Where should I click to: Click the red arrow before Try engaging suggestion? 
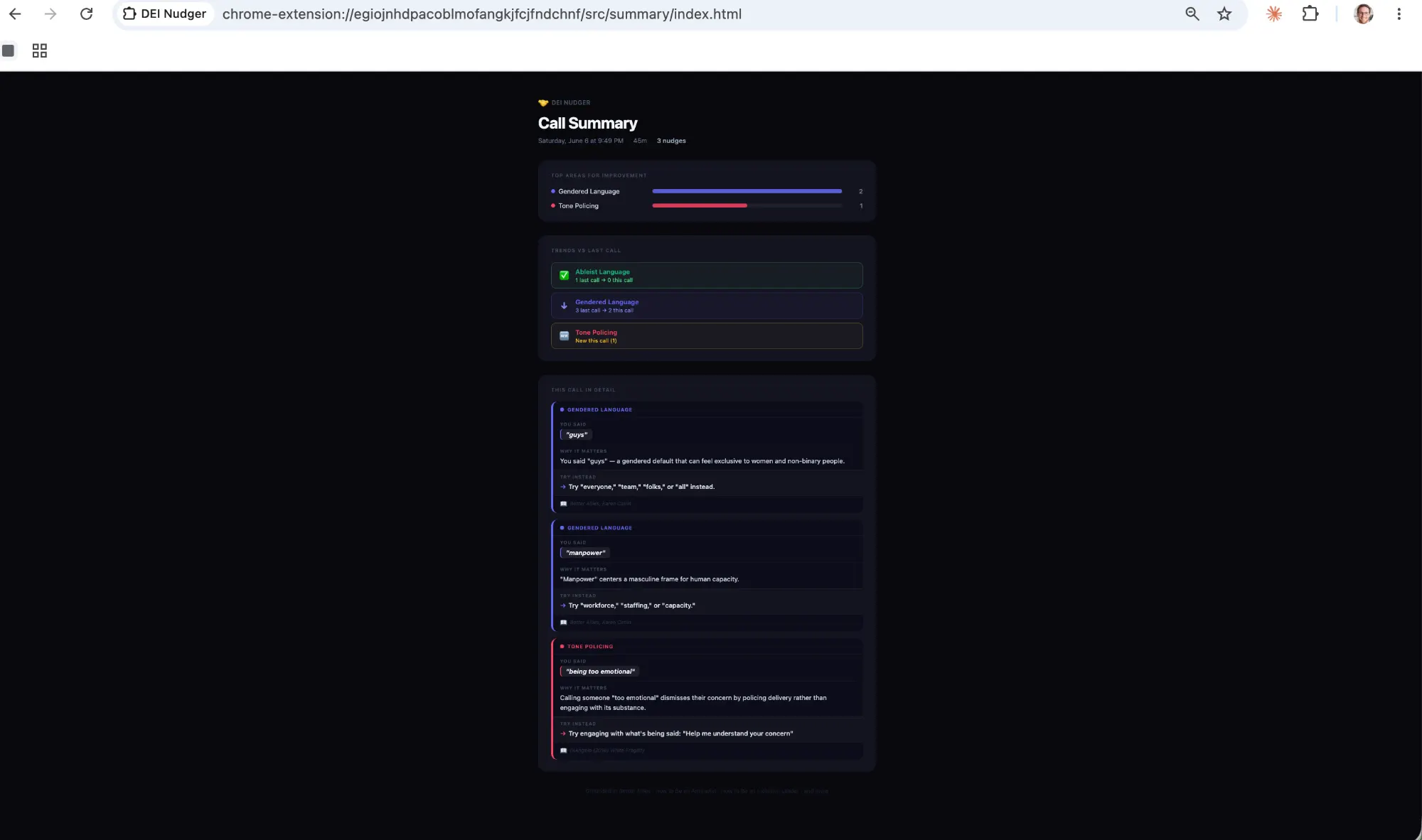pyautogui.click(x=563, y=734)
